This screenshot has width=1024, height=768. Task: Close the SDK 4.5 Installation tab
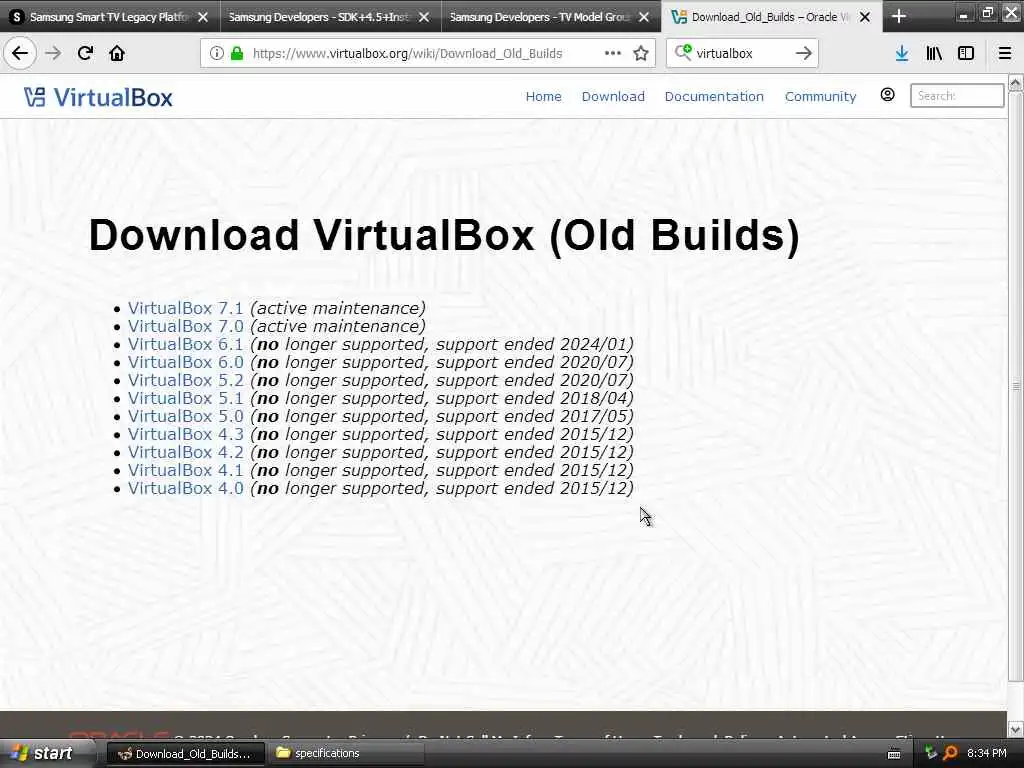click(424, 17)
